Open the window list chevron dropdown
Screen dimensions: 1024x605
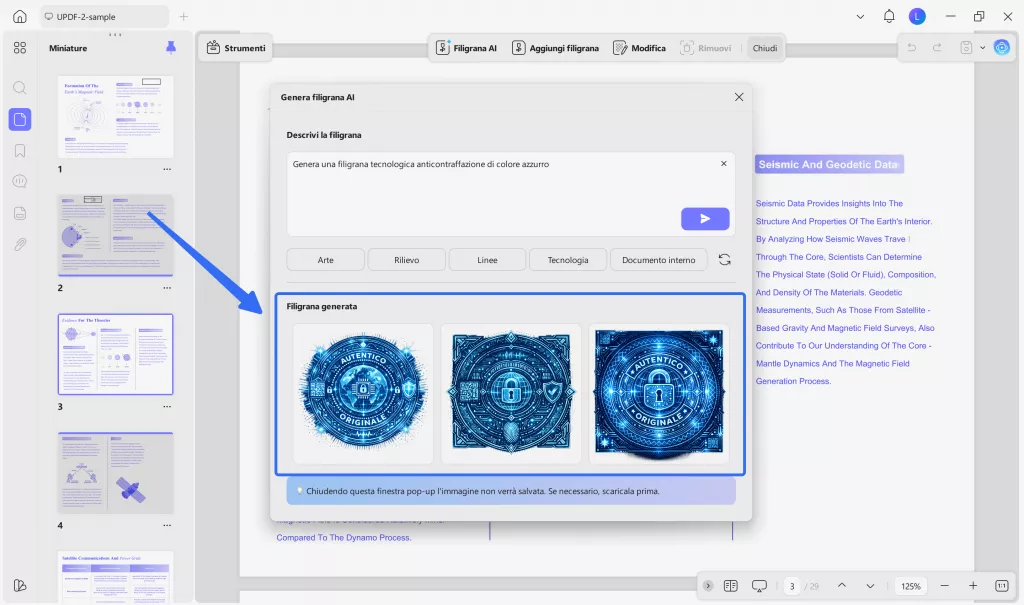pos(860,16)
